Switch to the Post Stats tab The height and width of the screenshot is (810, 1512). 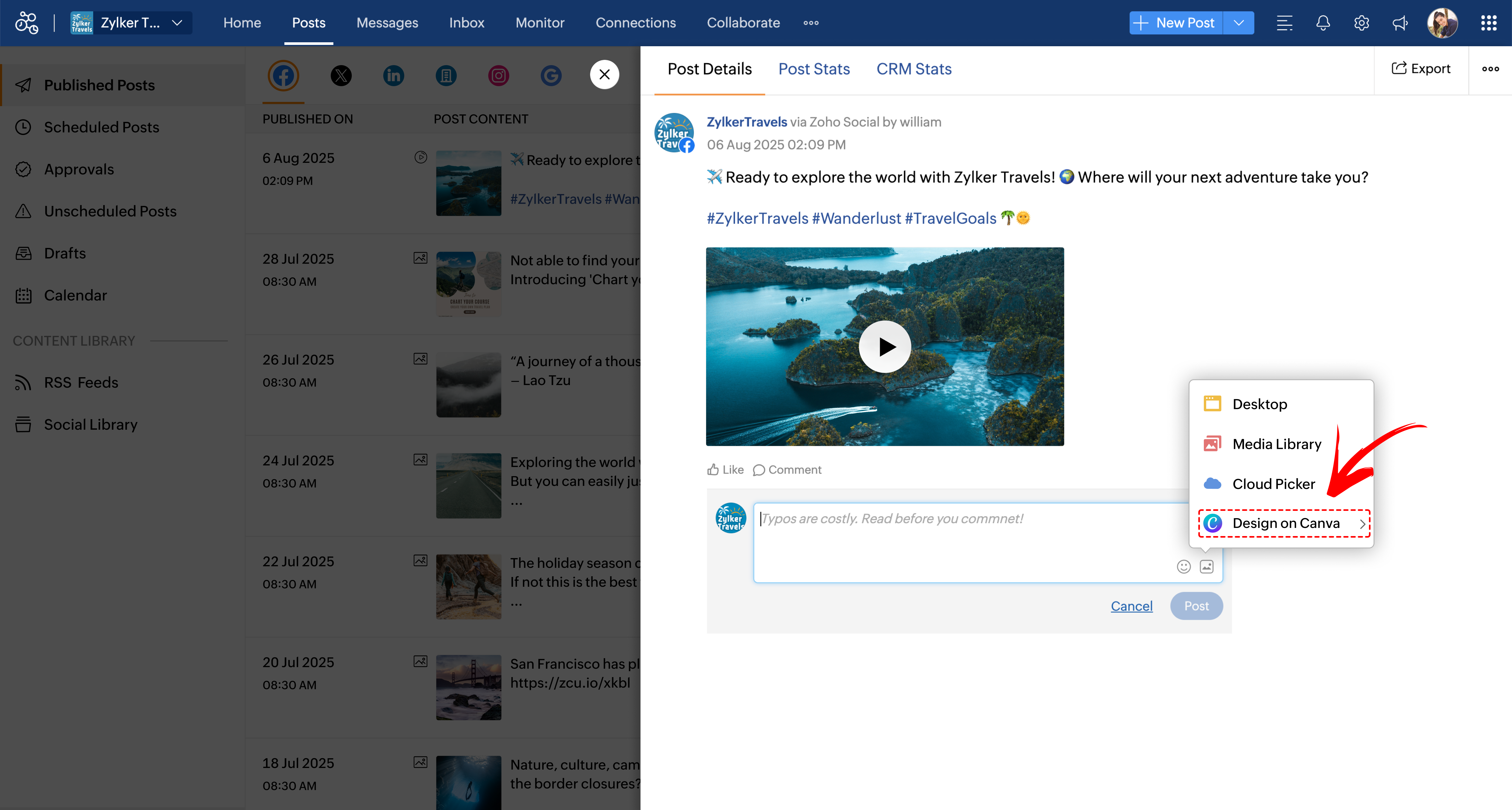tap(813, 69)
